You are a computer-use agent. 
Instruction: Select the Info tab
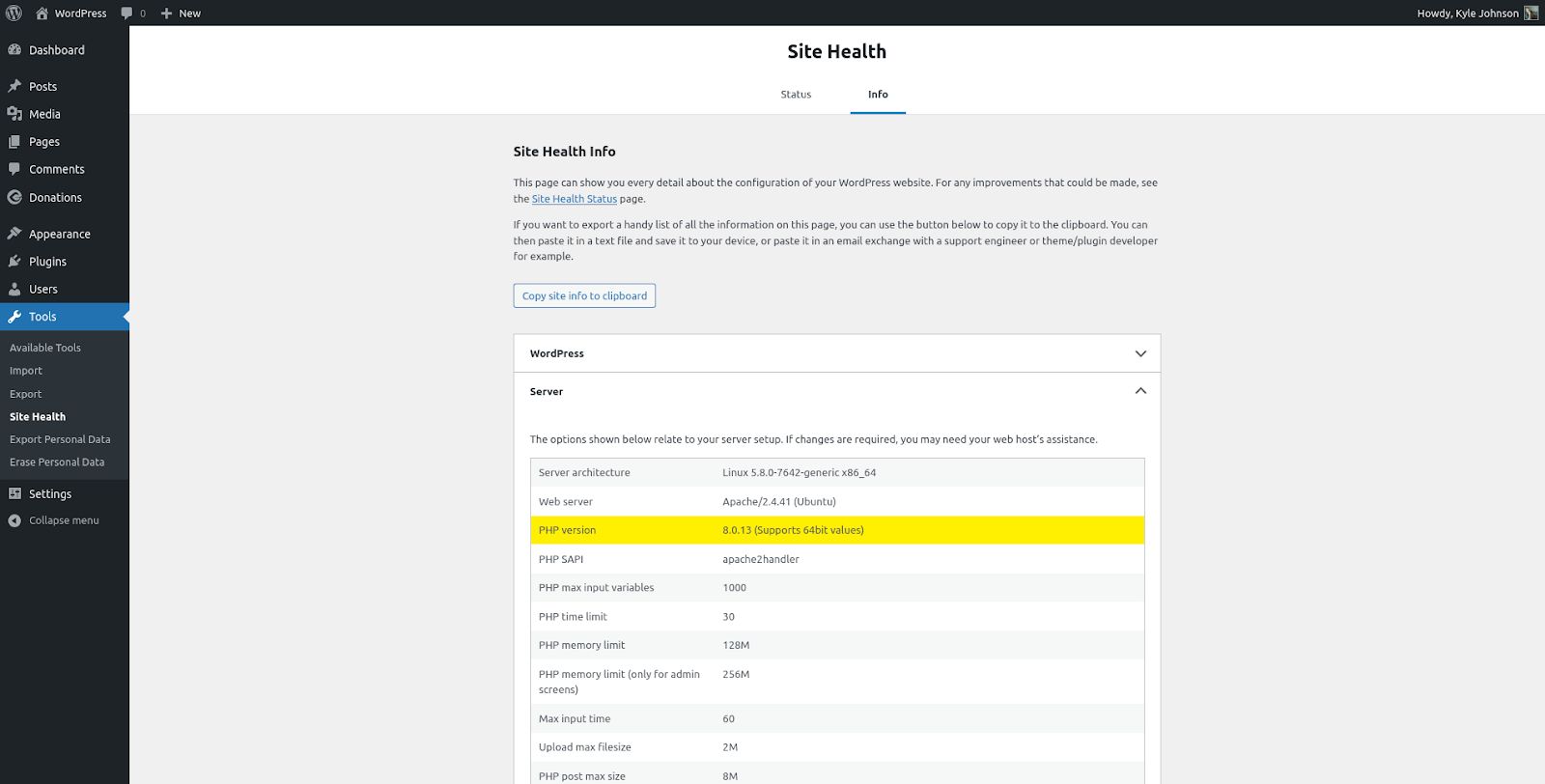click(x=877, y=94)
